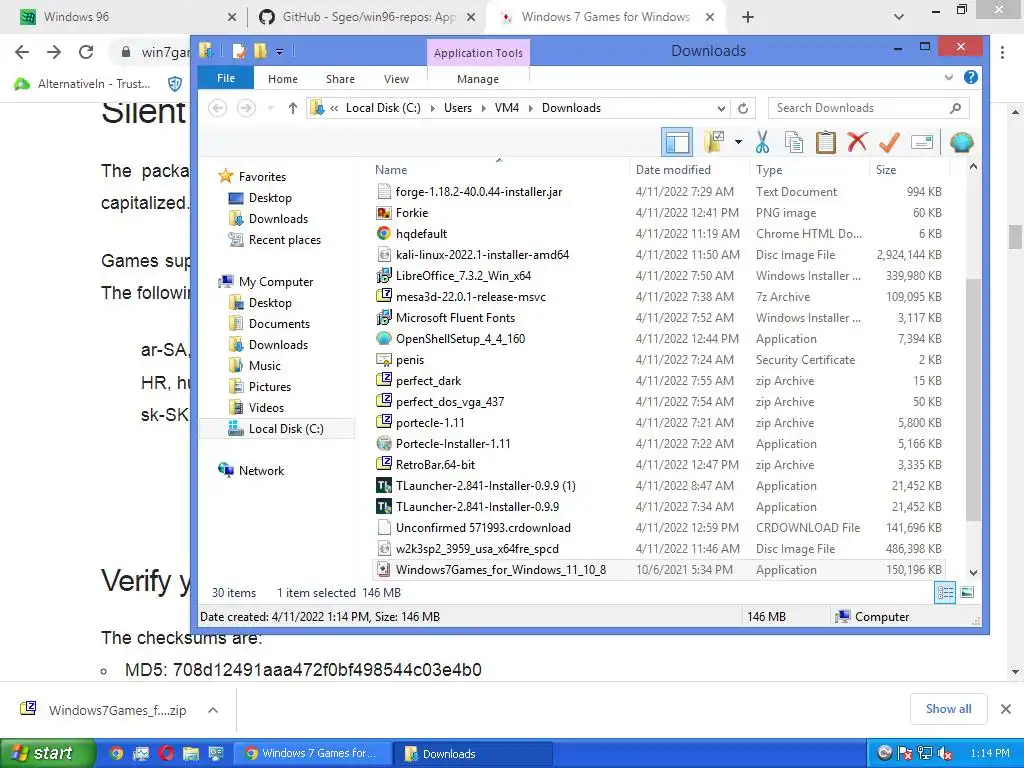Expand the ribbon with the chevron
The image size is (1024, 768).
click(948, 78)
